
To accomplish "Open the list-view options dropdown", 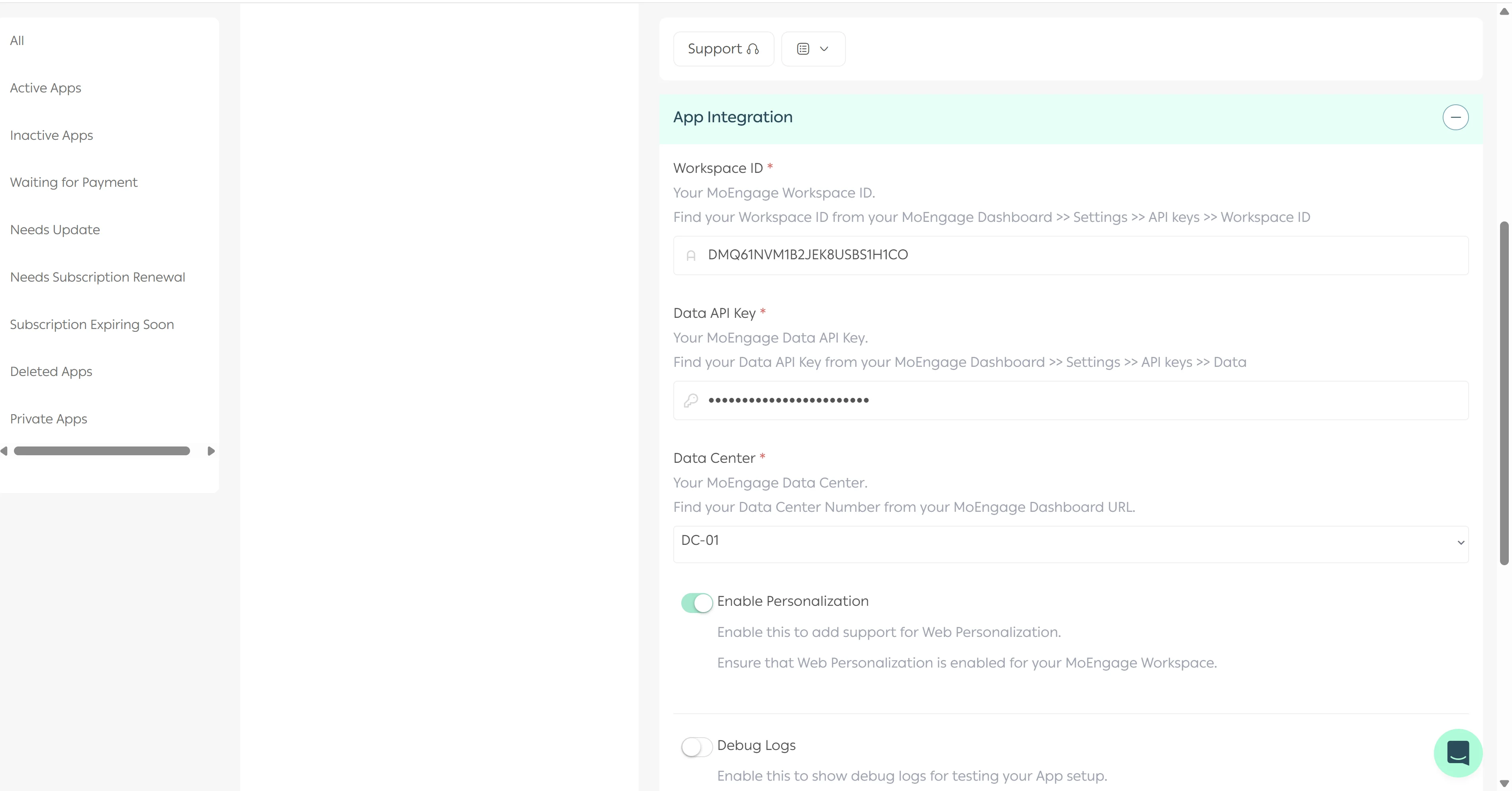I will pos(813,49).
